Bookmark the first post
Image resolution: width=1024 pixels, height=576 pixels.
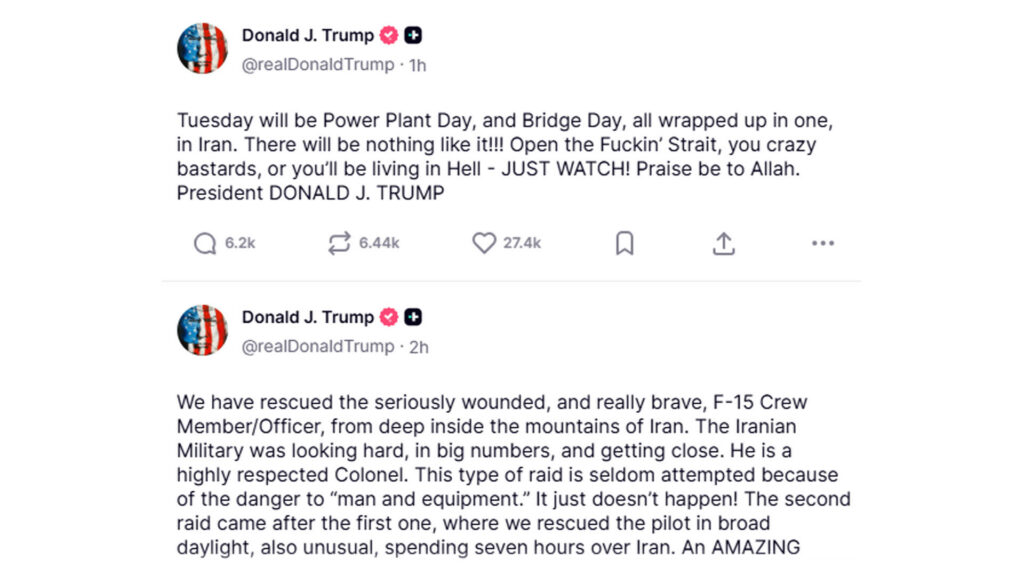(624, 243)
